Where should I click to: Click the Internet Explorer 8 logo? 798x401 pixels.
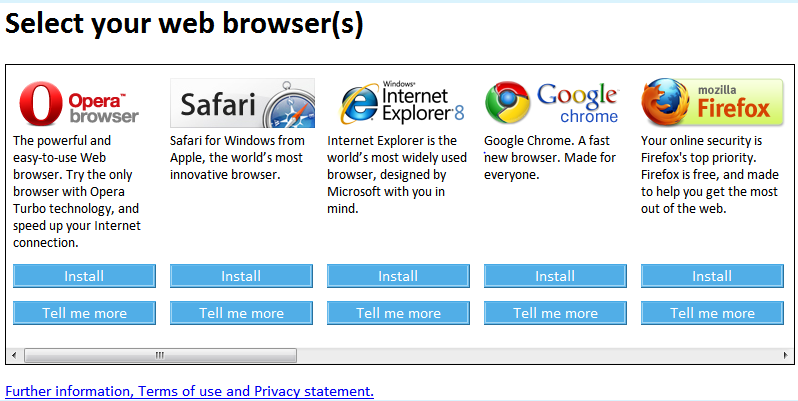402,102
